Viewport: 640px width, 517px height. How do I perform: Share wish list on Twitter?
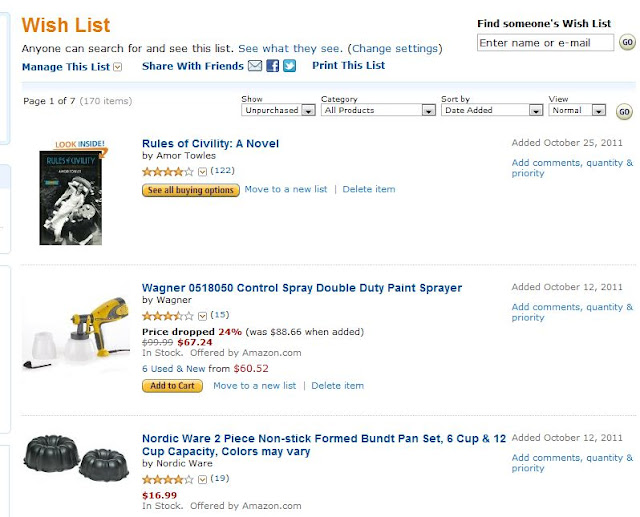(x=289, y=66)
